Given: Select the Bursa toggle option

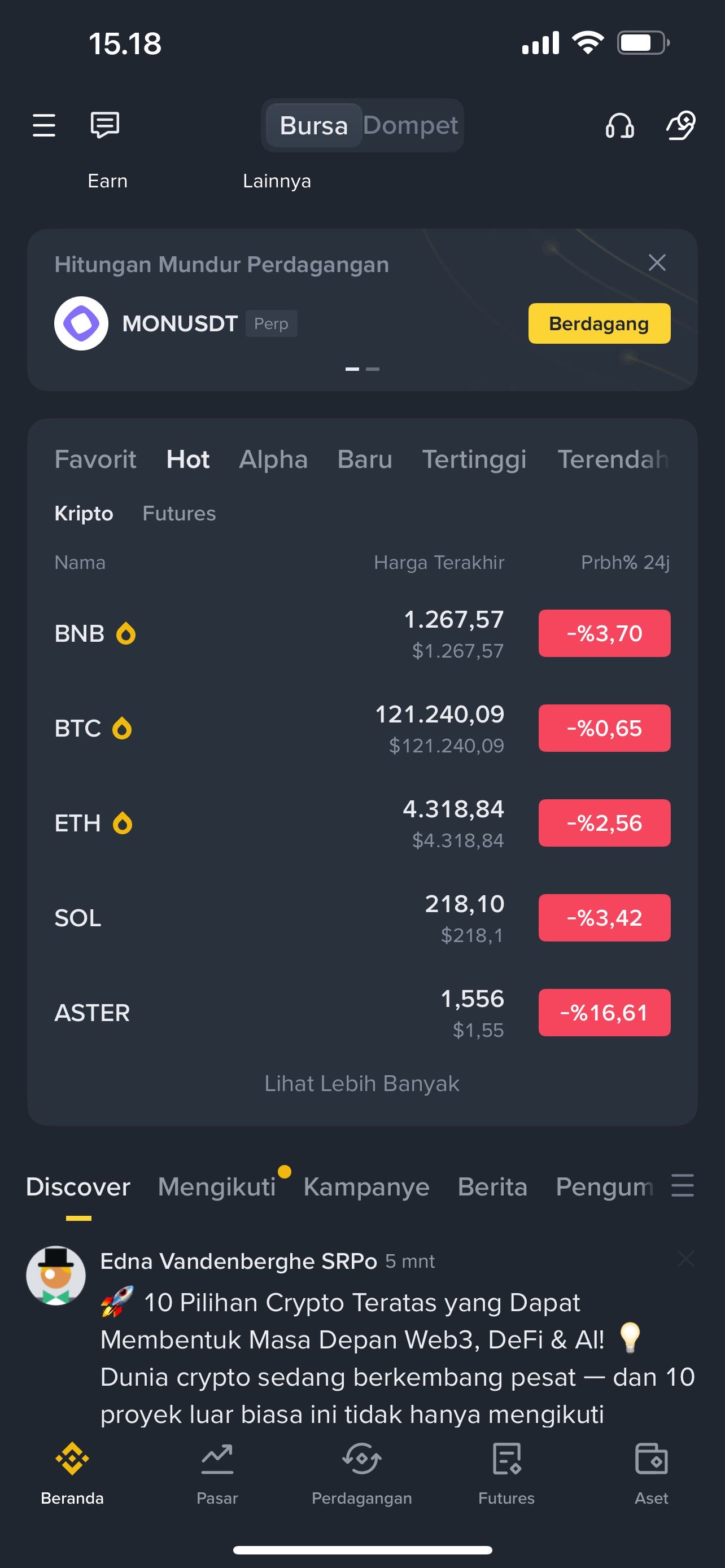Looking at the screenshot, I should (313, 125).
